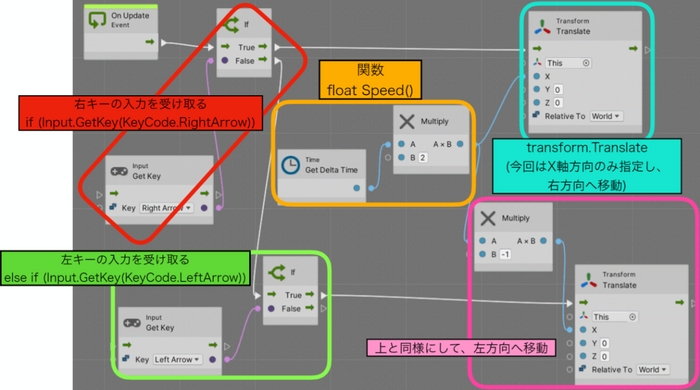Viewport: 700px width, 390px height.
Task: Click the Y value field on bottom Translate
Action: (x=604, y=343)
